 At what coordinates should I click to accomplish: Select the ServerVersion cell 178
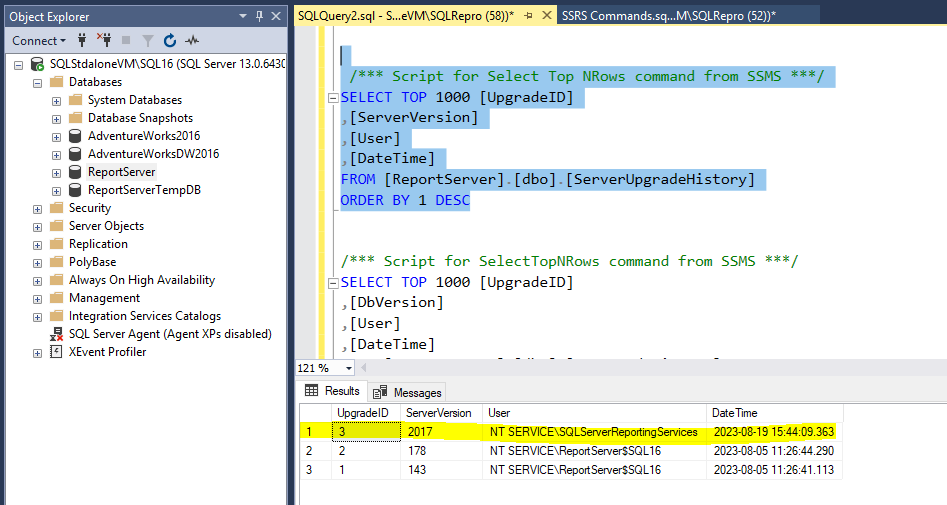click(x=441, y=451)
